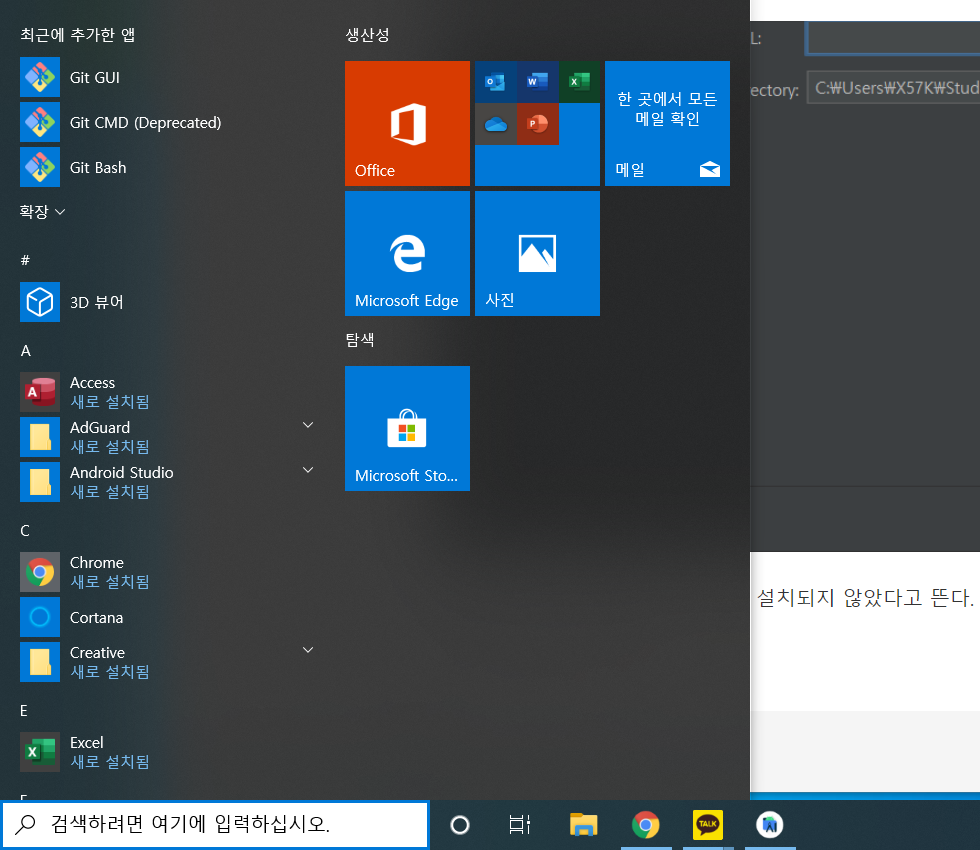Expand the Android Studio folder chevron

pos(308,470)
